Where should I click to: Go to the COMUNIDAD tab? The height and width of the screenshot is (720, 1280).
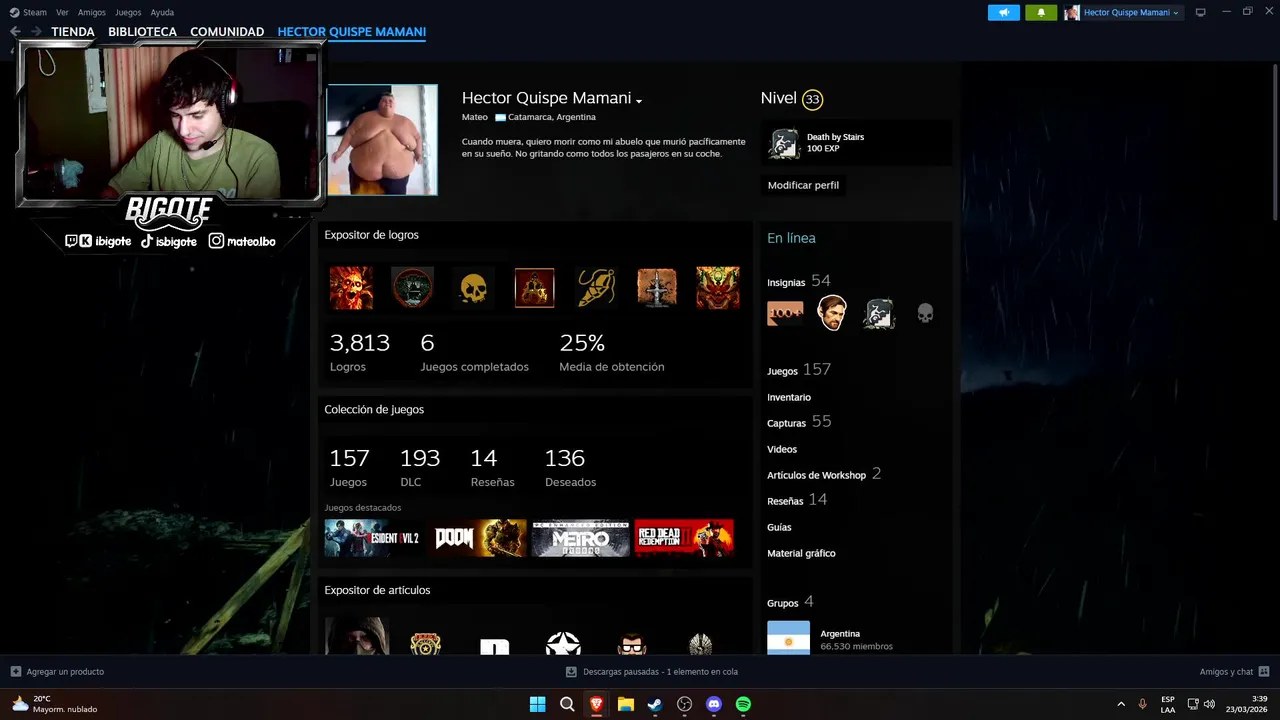point(227,32)
